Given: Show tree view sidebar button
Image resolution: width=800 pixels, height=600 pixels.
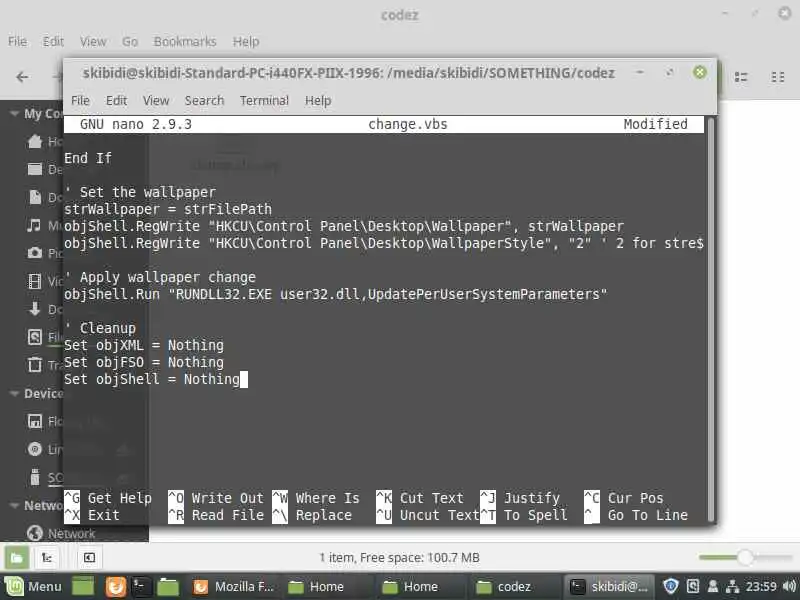Looking at the screenshot, I should (x=47, y=558).
